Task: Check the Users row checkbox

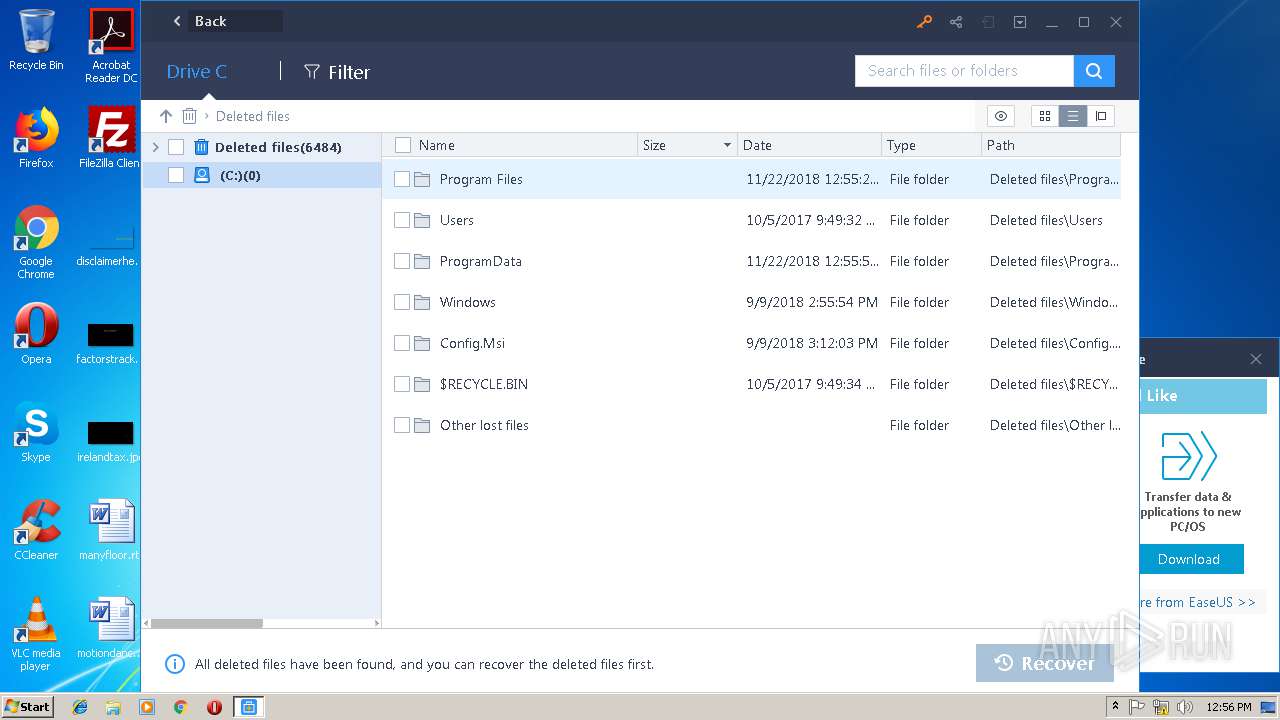Action: coord(402,220)
